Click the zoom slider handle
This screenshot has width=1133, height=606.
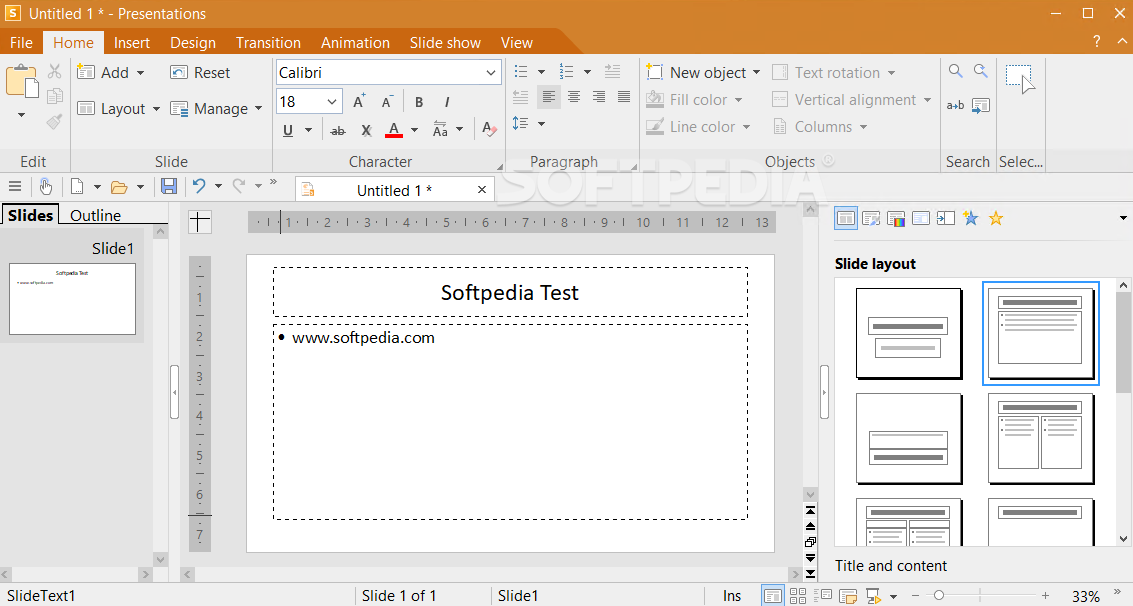[939, 596]
